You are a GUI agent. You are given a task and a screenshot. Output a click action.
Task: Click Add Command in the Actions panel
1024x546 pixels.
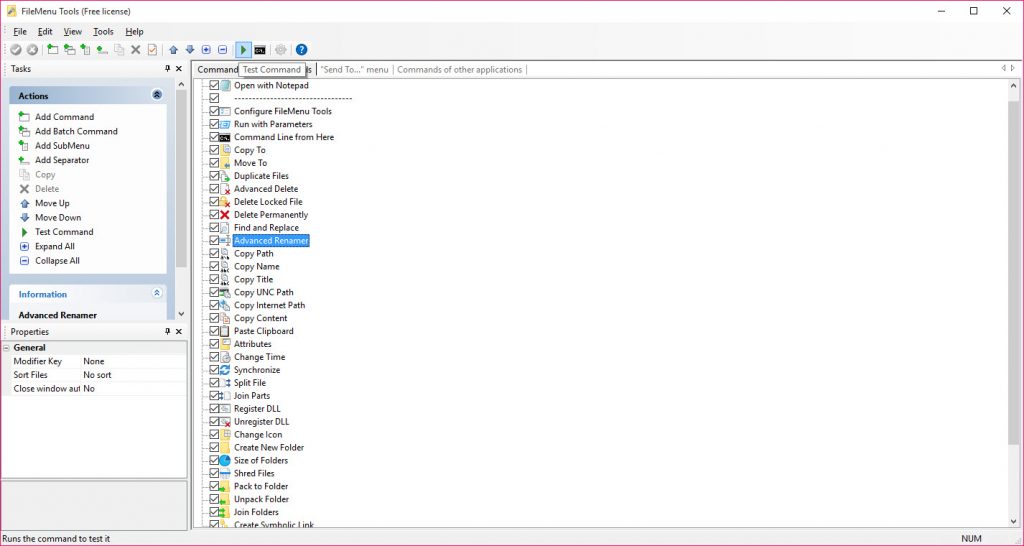(65, 117)
